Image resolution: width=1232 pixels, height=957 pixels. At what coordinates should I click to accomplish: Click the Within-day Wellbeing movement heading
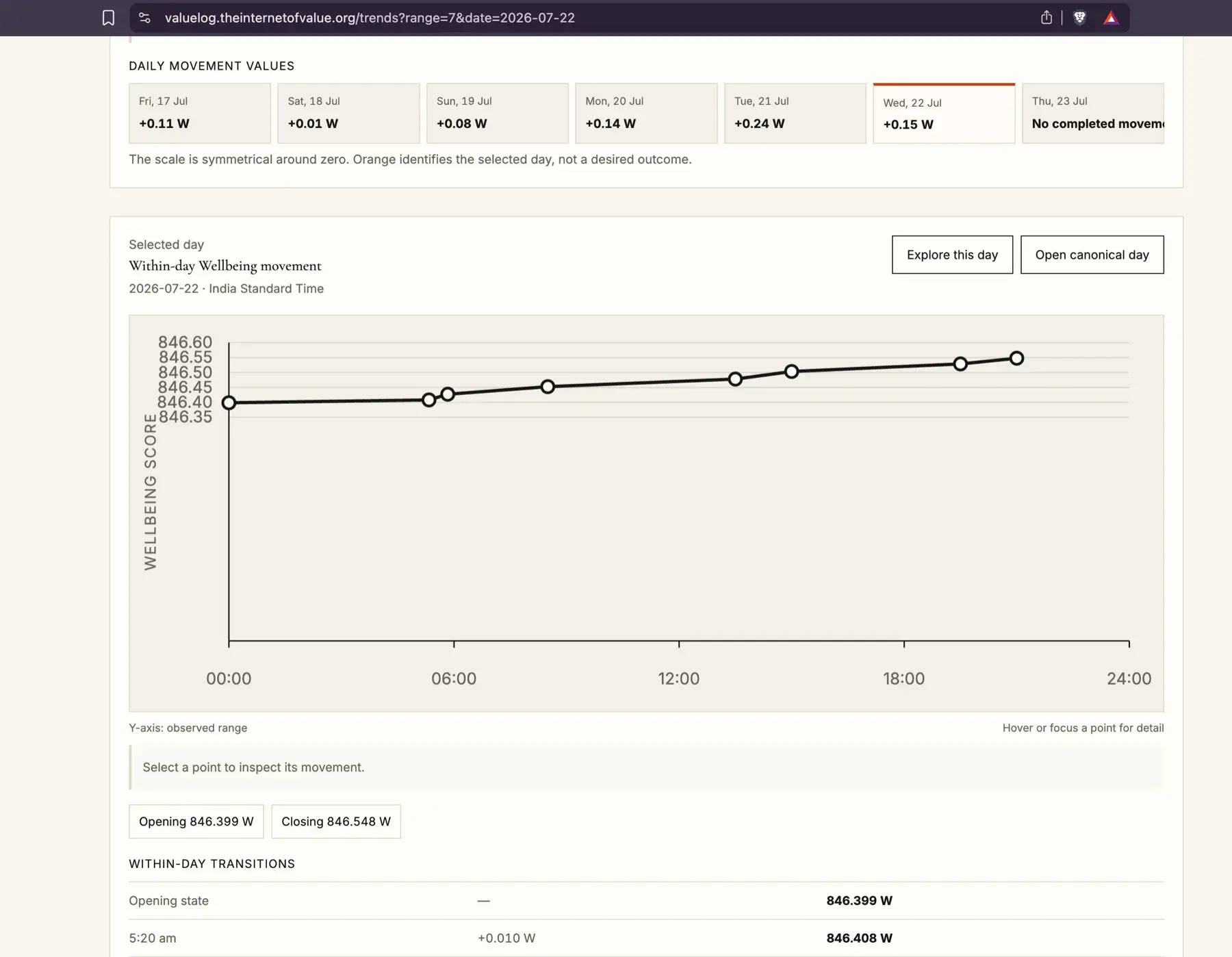225,266
